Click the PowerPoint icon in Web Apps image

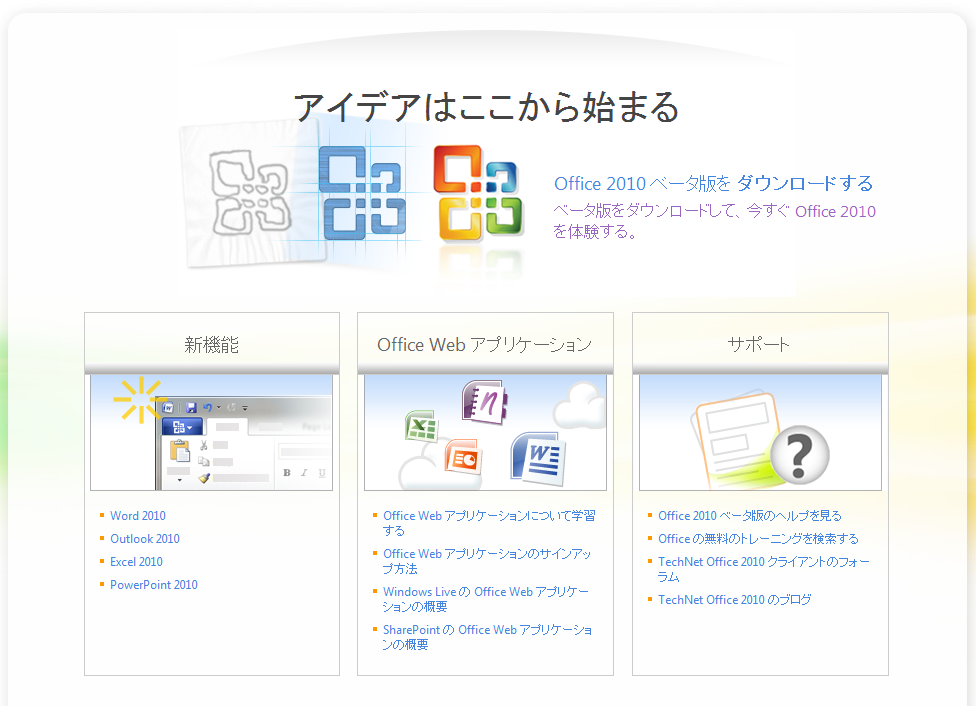tap(464, 458)
